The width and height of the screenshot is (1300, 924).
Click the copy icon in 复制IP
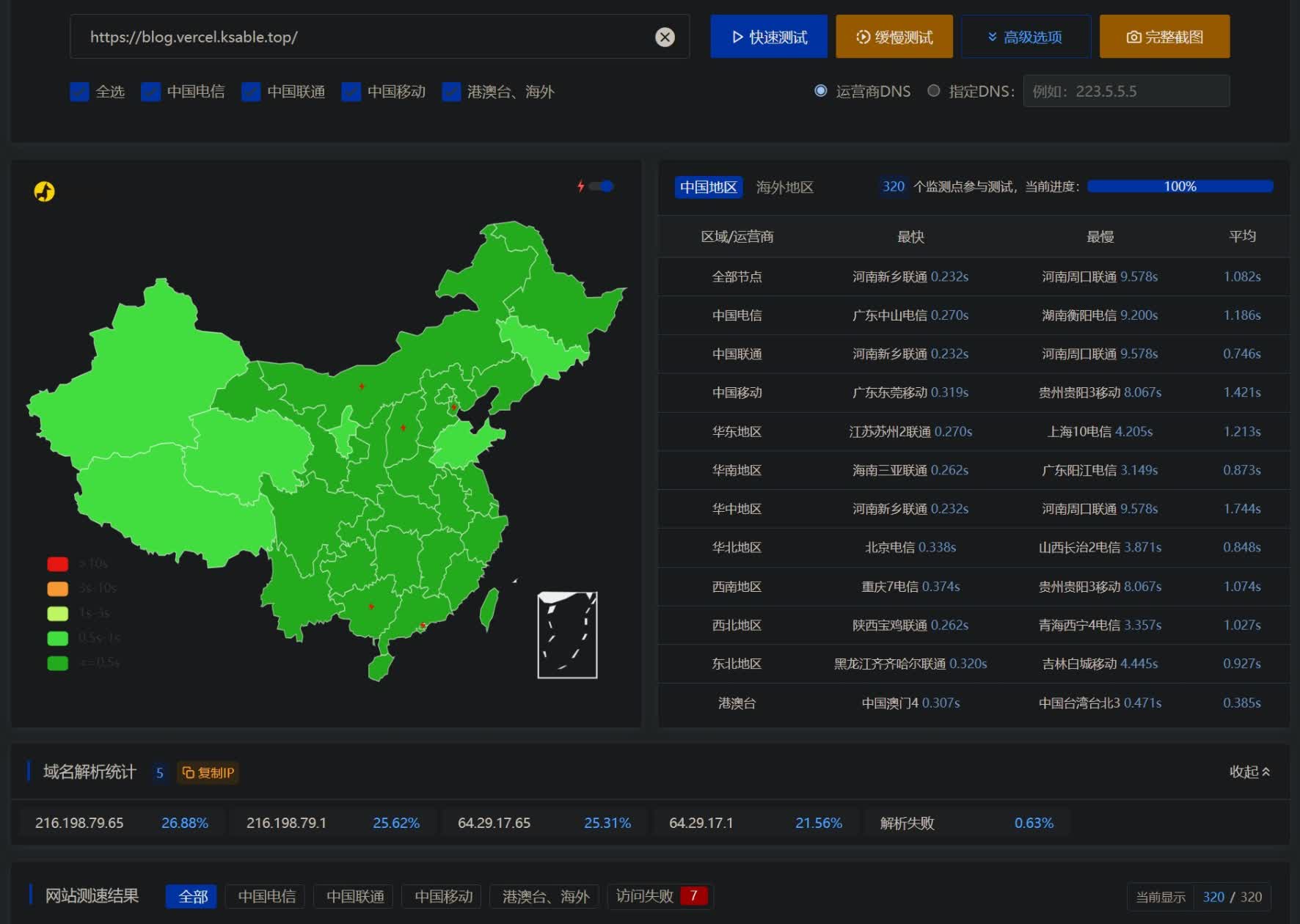(189, 772)
